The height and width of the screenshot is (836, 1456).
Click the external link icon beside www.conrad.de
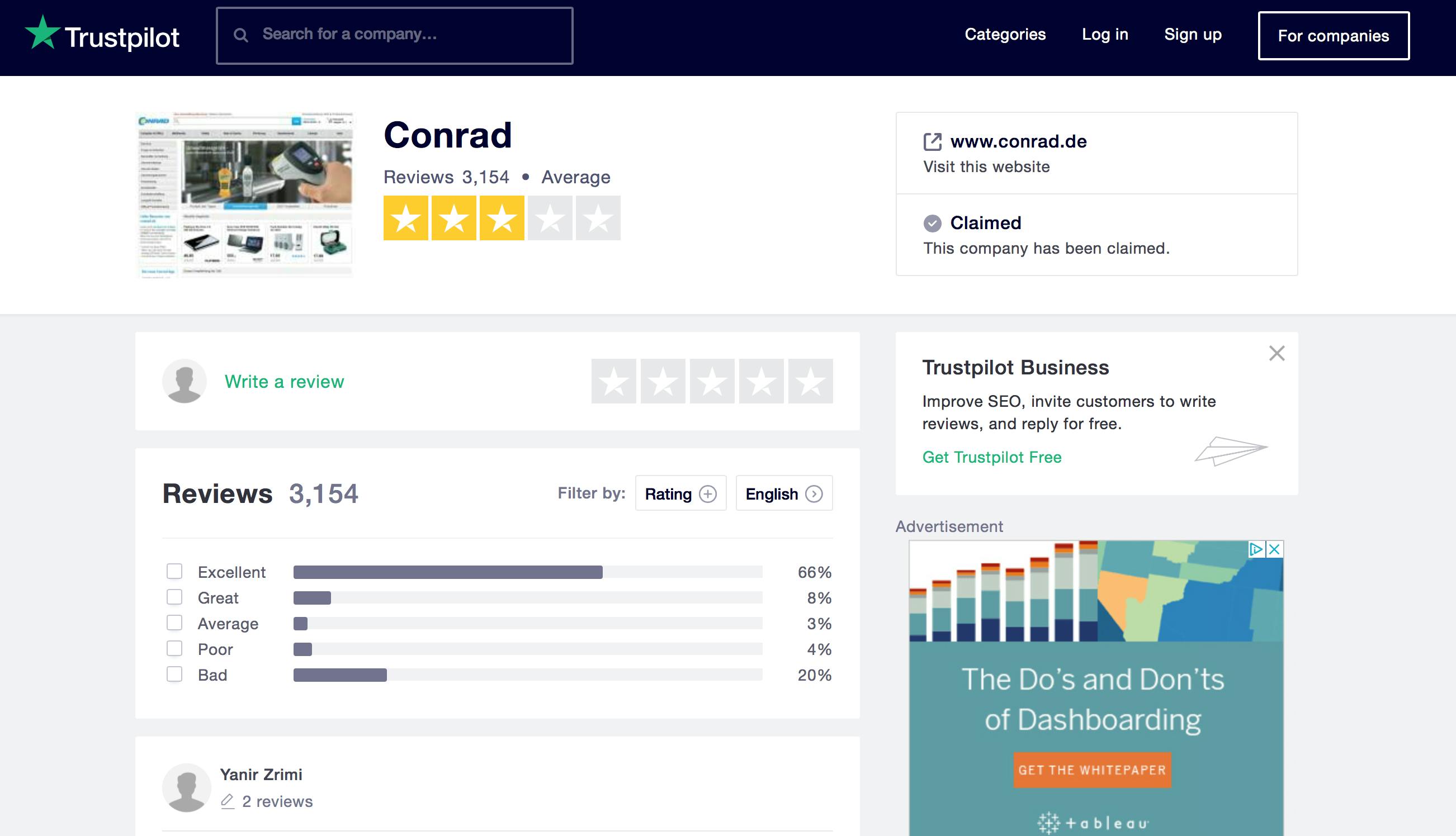[x=932, y=141]
